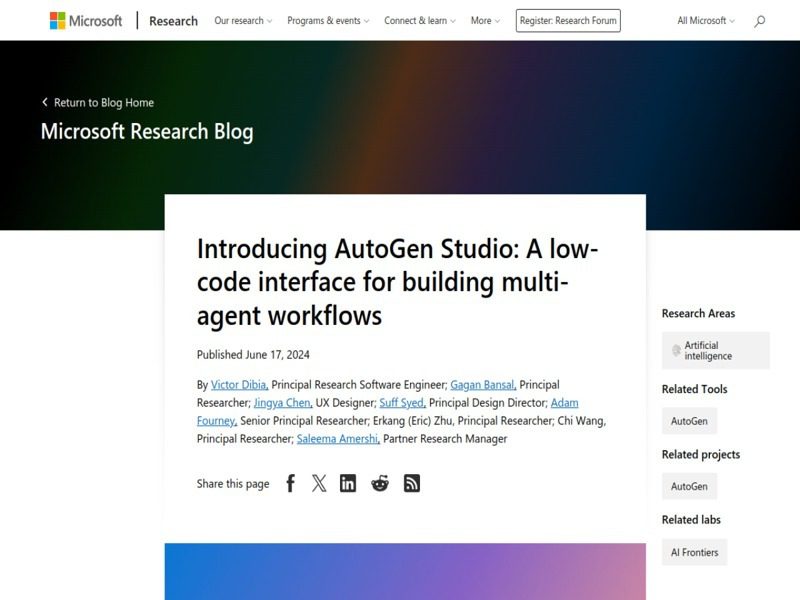The width and height of the screenshot is (800, 600).
Task: Go to the Research home link
Action: [173, 21]
